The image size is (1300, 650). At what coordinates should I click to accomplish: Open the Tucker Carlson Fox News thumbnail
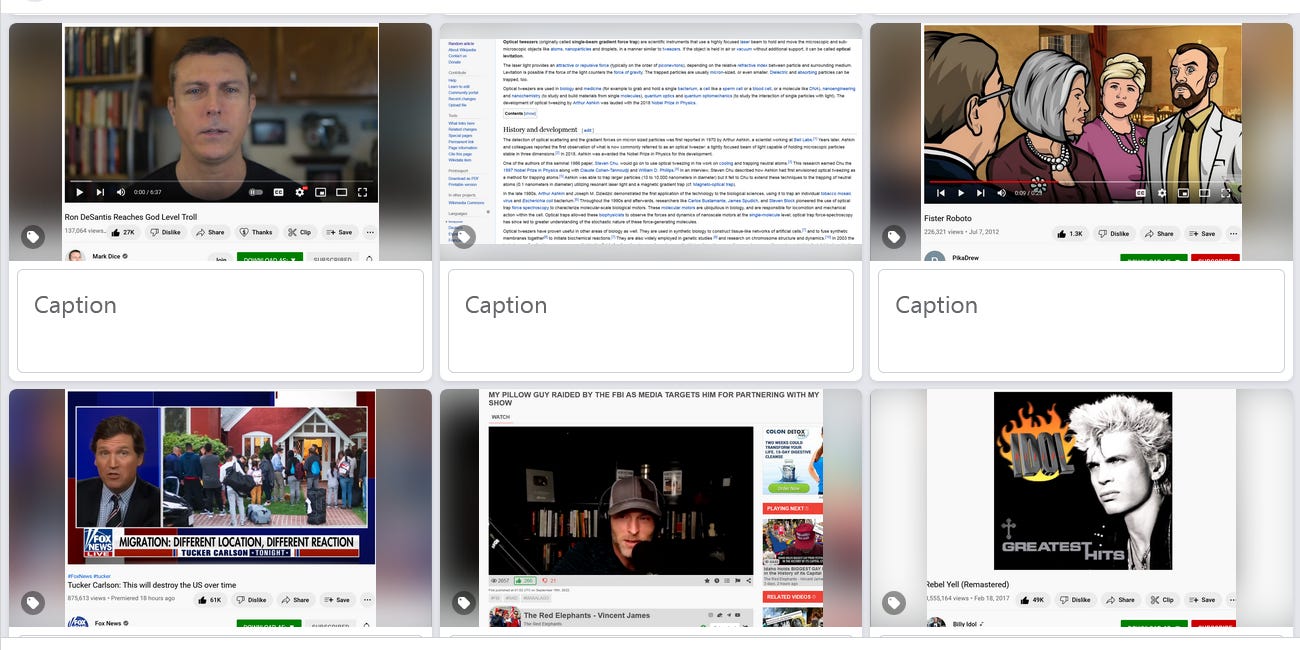pyautogui.click(x=220, y=508)
